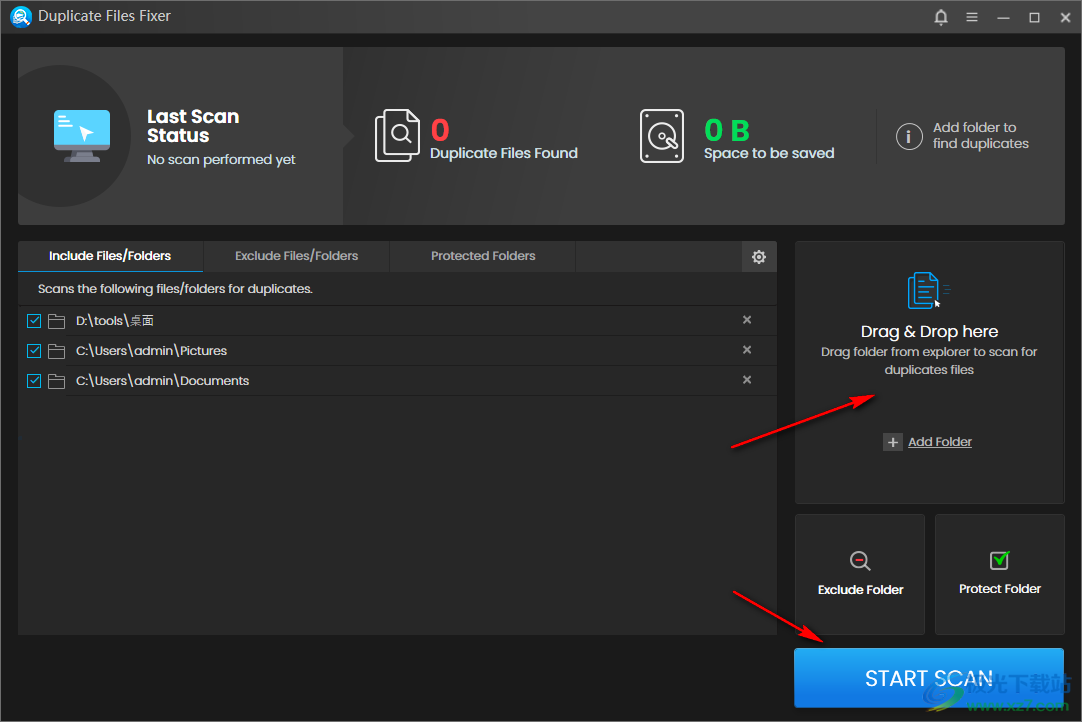Remove C:\Users\admin\Pictures from the list
1082x722 pixels.
747,350
